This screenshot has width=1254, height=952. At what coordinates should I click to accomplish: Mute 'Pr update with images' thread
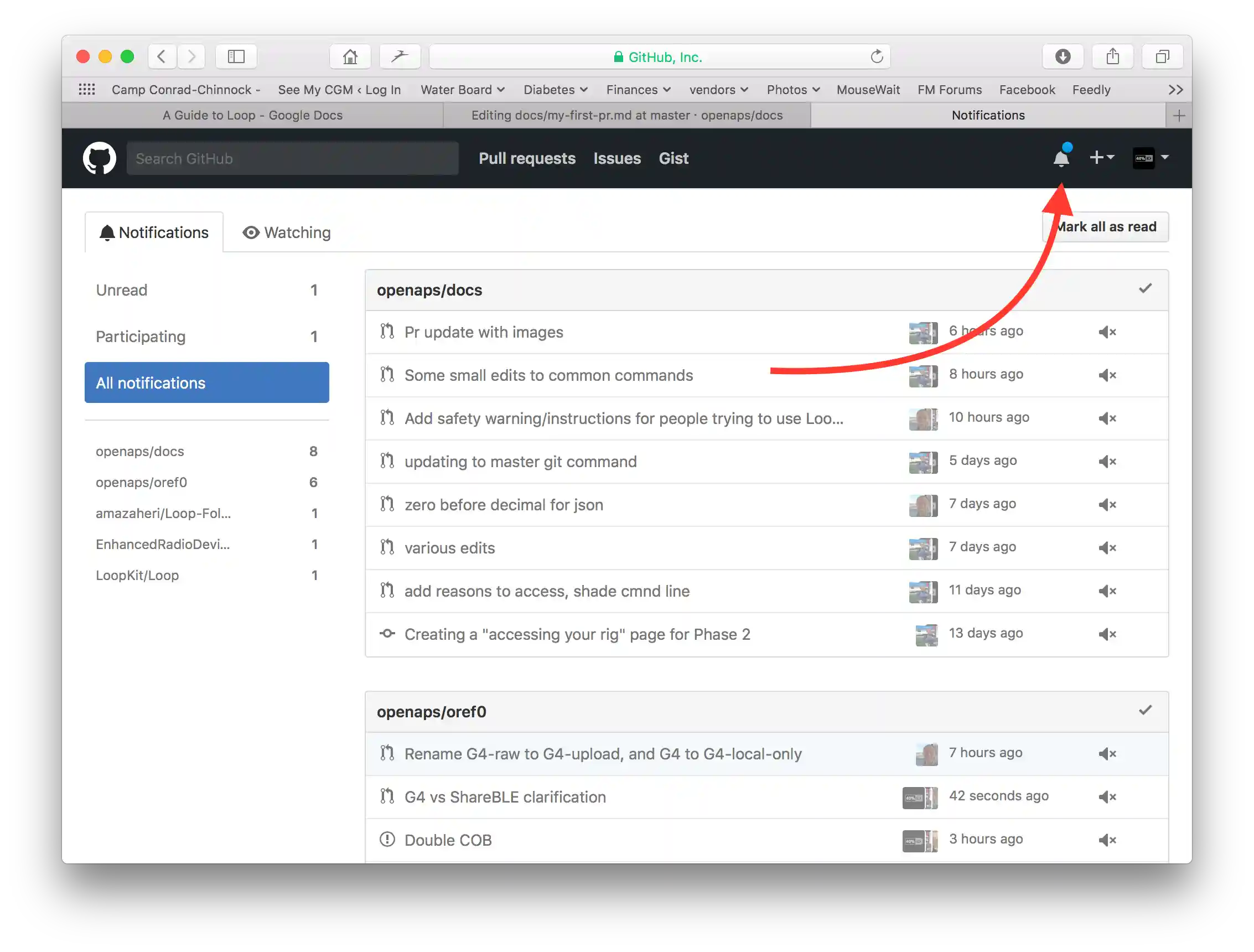(1107, 332)
